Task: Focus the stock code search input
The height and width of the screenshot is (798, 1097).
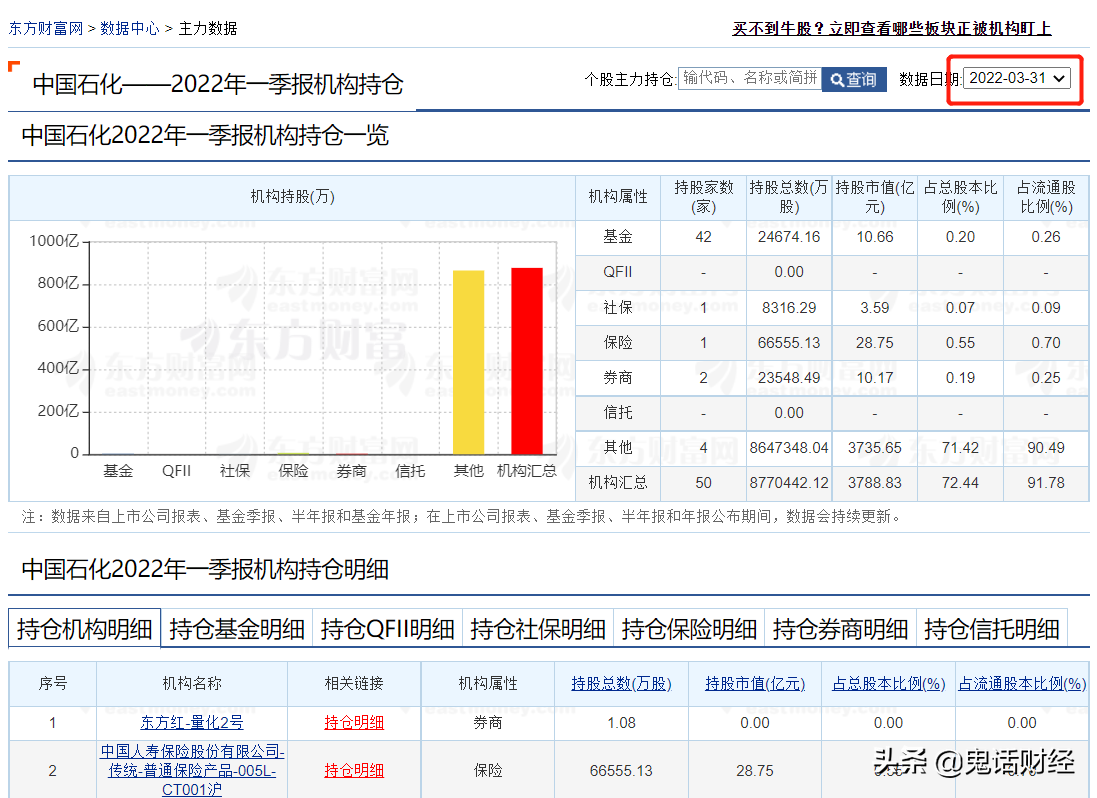Action: point(749,78)
